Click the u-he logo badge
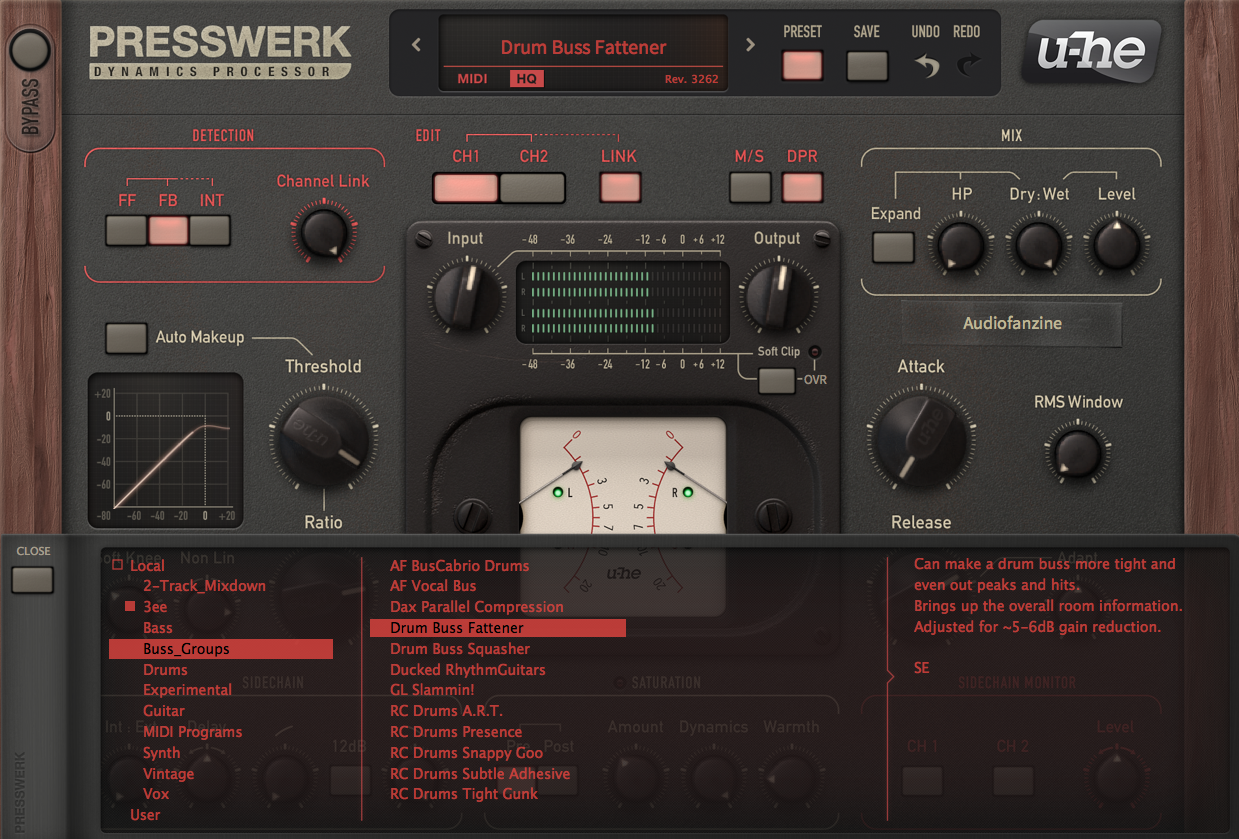Image resolution: width=1239 pixels, height=839 pixels. tap(1090, 49)
